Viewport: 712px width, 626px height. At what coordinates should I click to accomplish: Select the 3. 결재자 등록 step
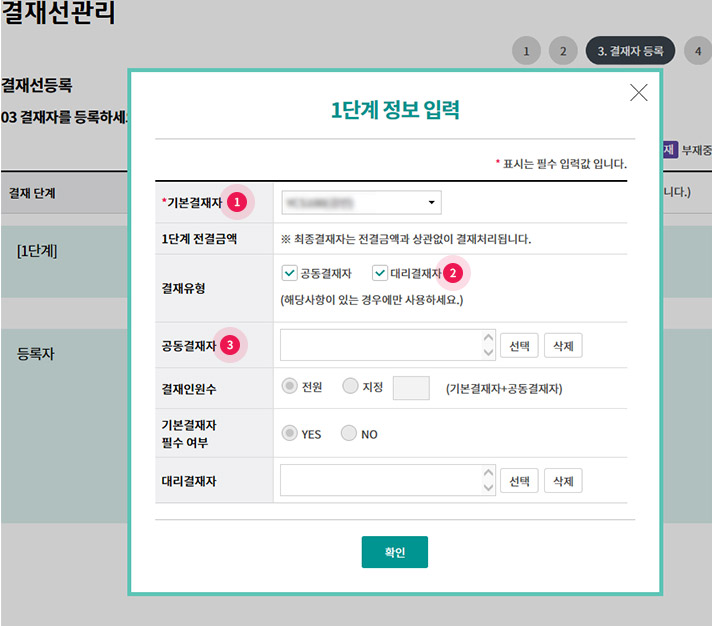[x=630, y=51]
